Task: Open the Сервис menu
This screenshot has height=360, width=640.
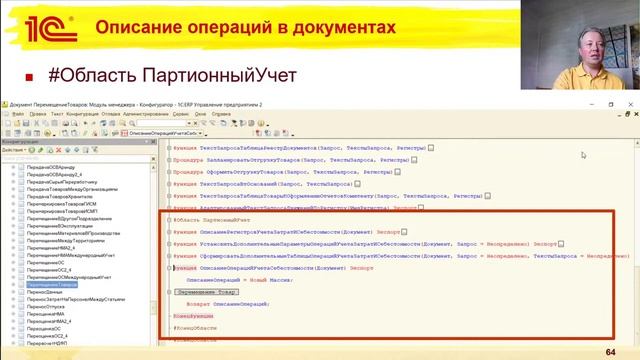Action: coord(181,114)
